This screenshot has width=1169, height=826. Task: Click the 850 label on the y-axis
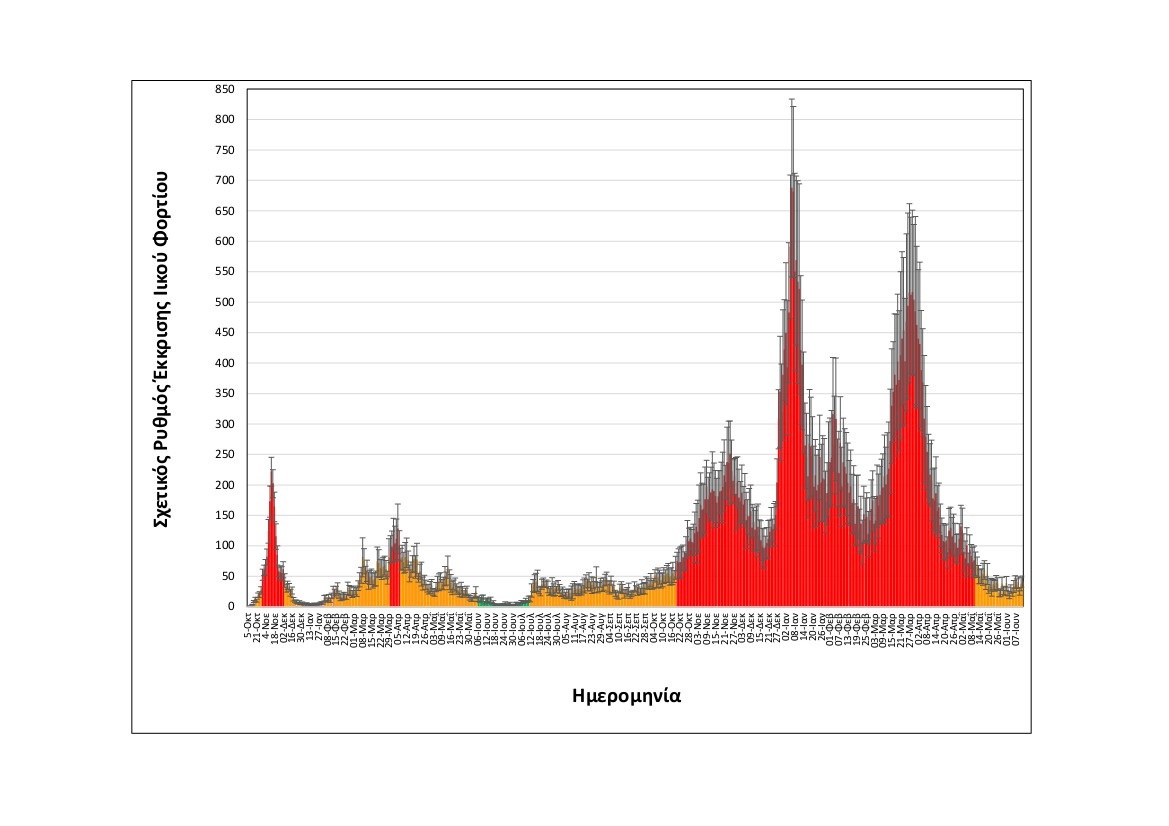pyautogui.click(x=224, y=89)
